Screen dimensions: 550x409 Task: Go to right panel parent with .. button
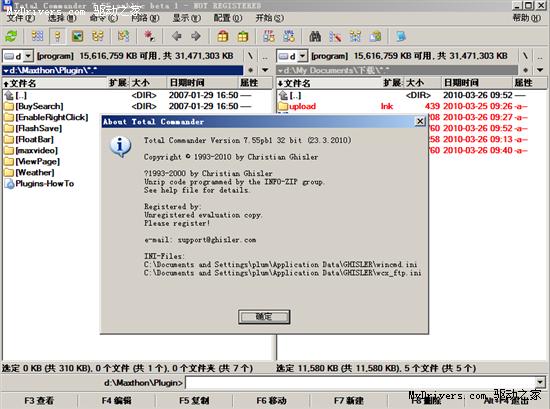[540, 56]
